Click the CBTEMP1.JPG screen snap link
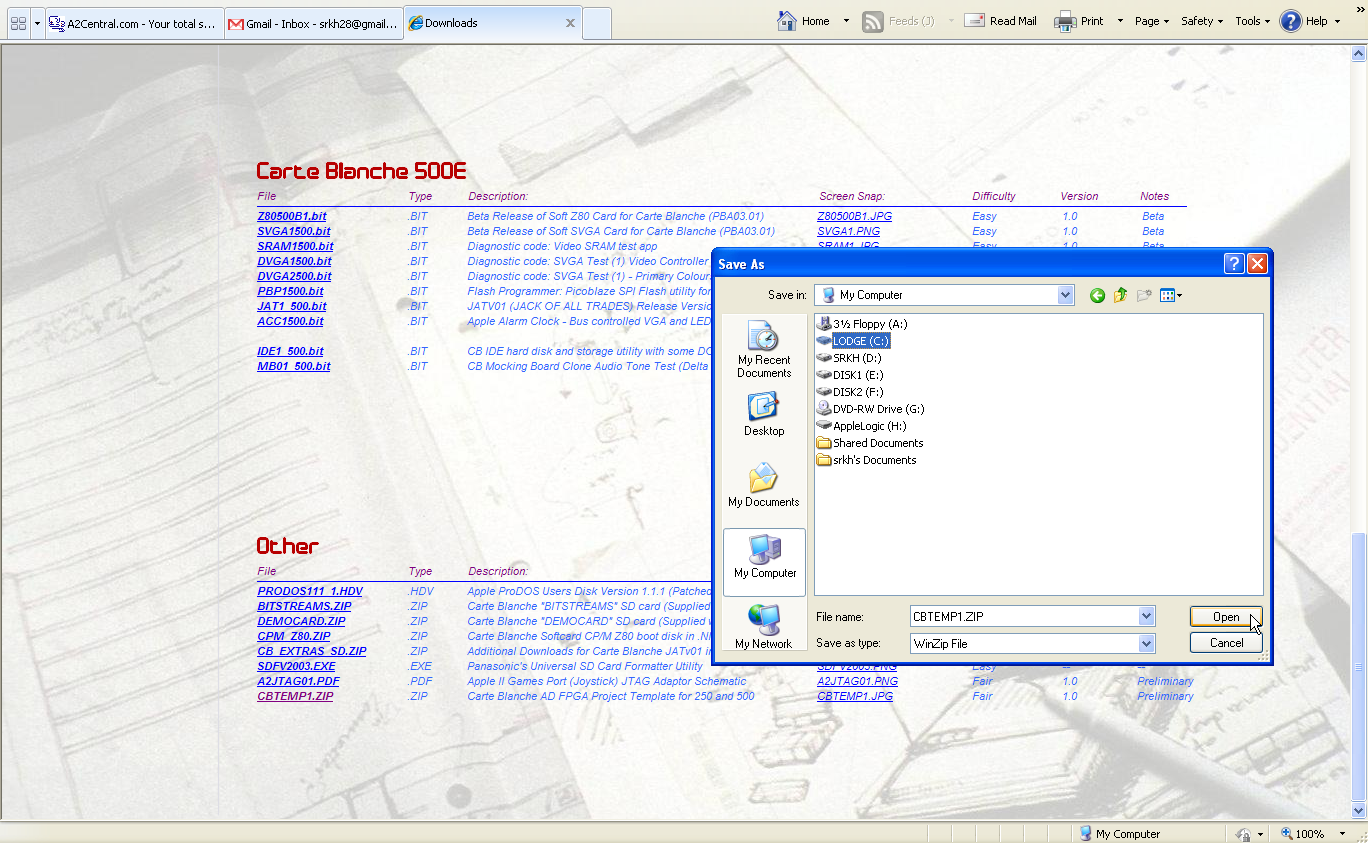This screenshot has height=843, width=1368. pos(855,696)
